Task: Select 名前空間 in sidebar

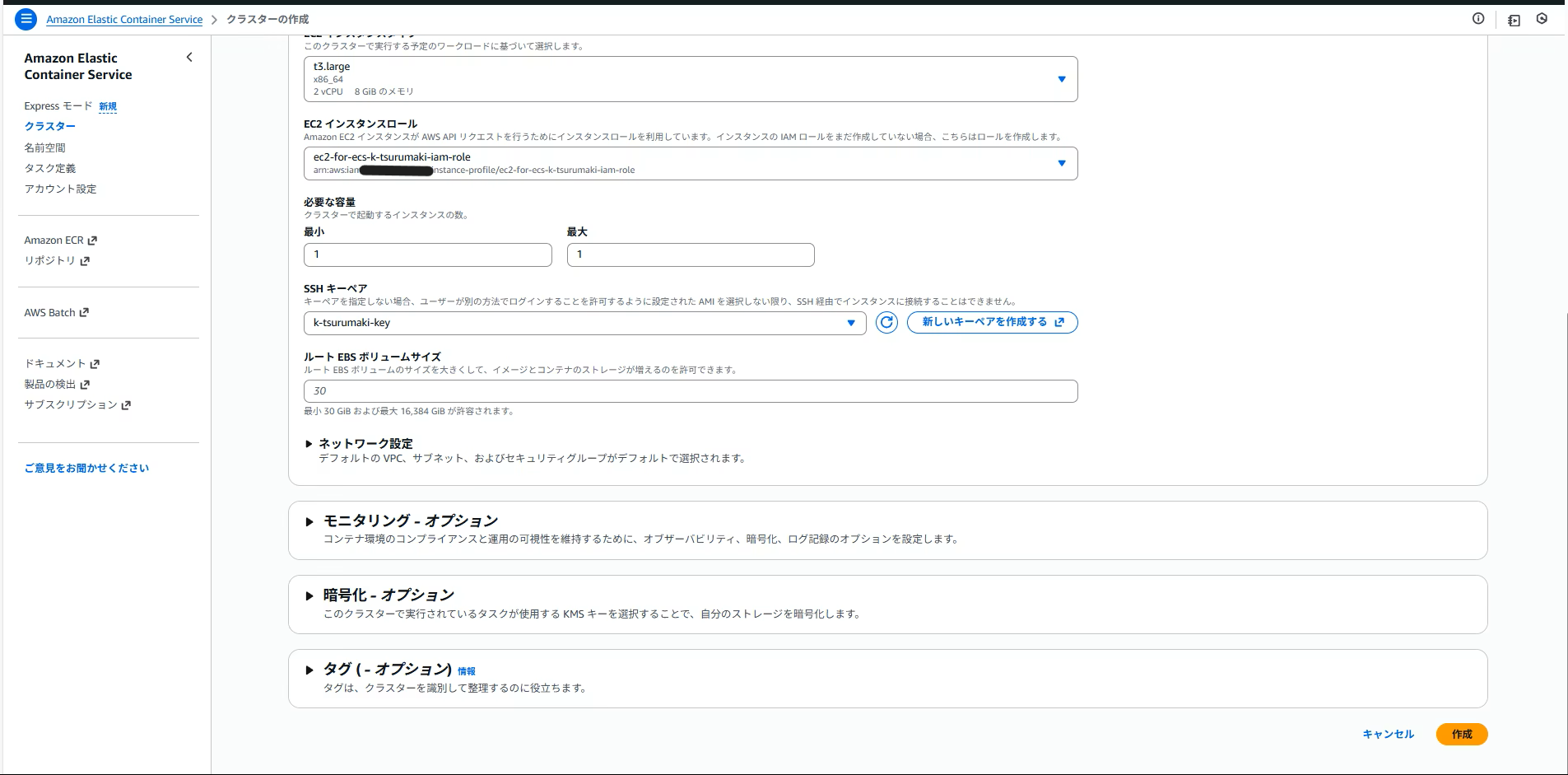Action: click(x=44, y=148)
